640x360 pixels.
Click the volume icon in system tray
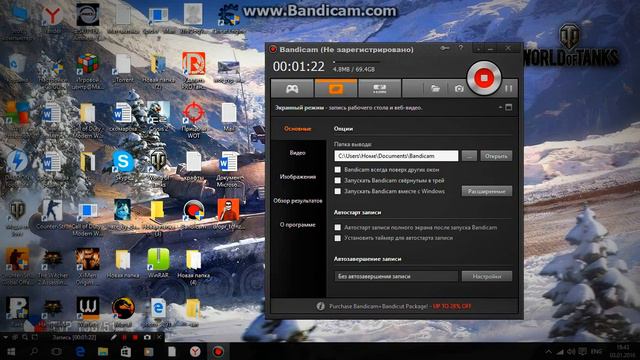click(x=571, y=351)
